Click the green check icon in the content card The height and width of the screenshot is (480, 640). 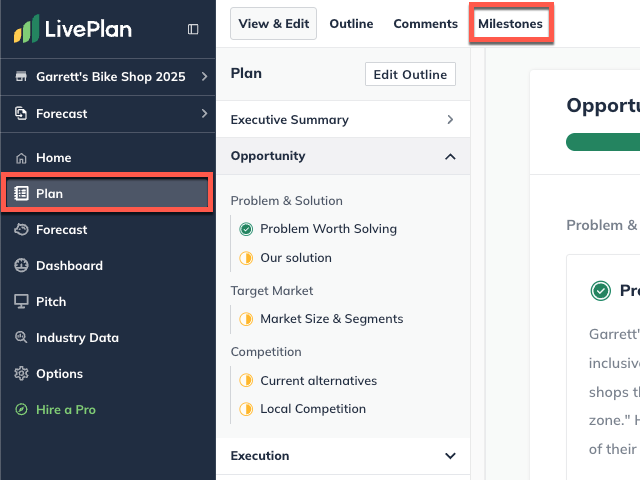pos(600,291)
